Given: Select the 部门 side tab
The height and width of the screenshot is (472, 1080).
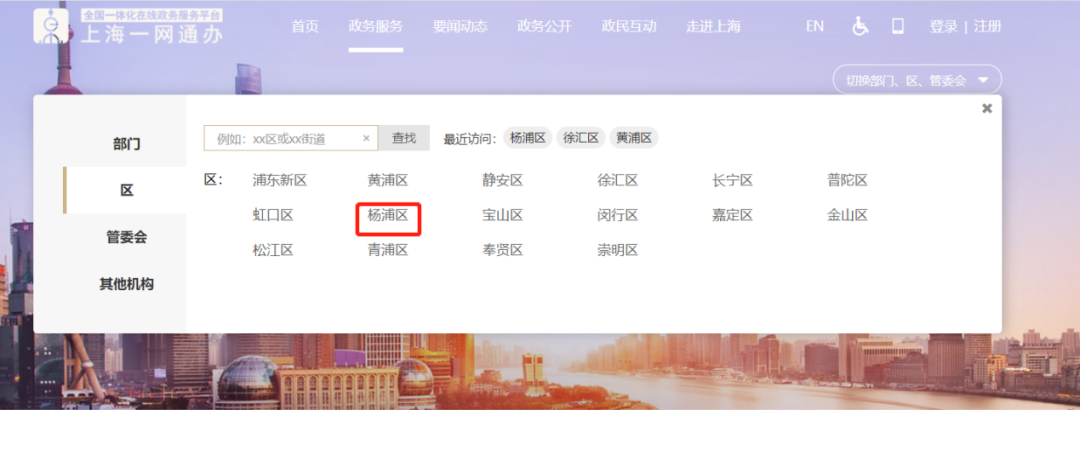Looking at the screenshot, I should pyautogui.click(x=126, y=144).
